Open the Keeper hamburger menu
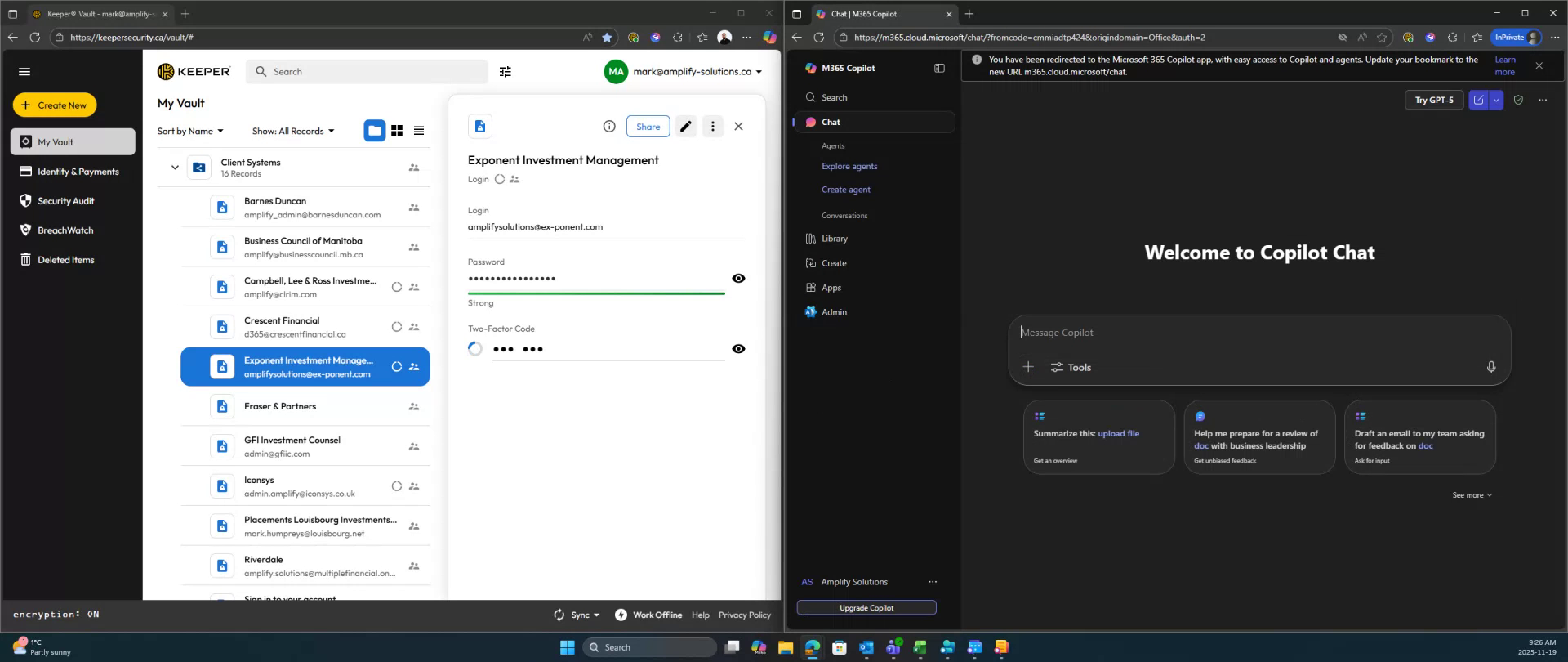 [x=24, y=72]
